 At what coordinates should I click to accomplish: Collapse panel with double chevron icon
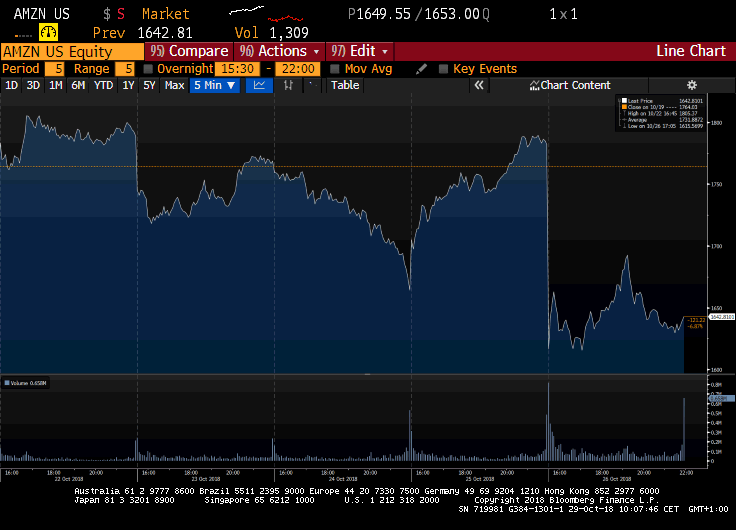click(x=479, y=85)
